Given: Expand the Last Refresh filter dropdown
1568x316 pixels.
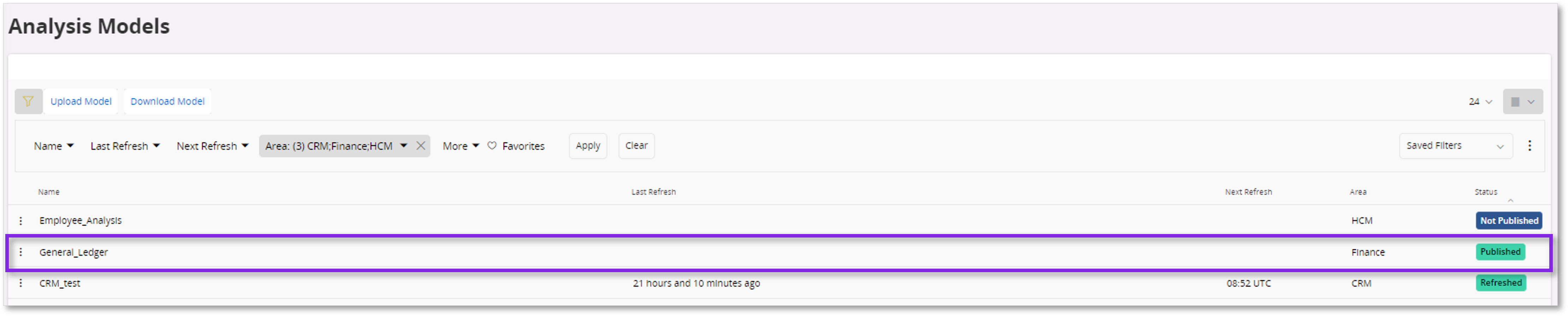Looking at the screenshot, I should coord(125,146).
